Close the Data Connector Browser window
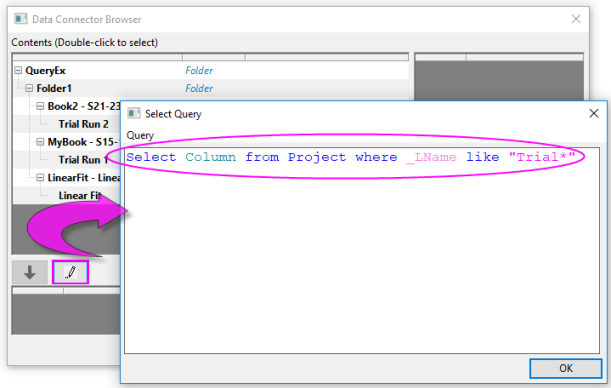 click(576, 19)
